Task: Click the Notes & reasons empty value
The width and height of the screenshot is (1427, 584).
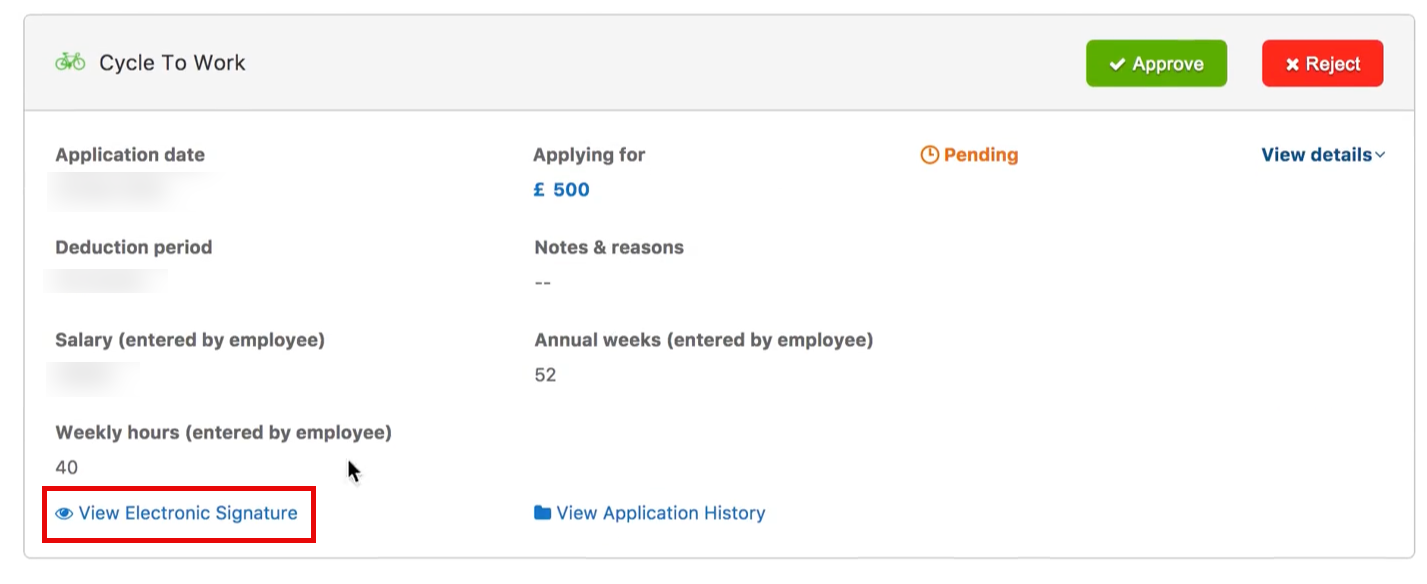Action: [543, 282]
